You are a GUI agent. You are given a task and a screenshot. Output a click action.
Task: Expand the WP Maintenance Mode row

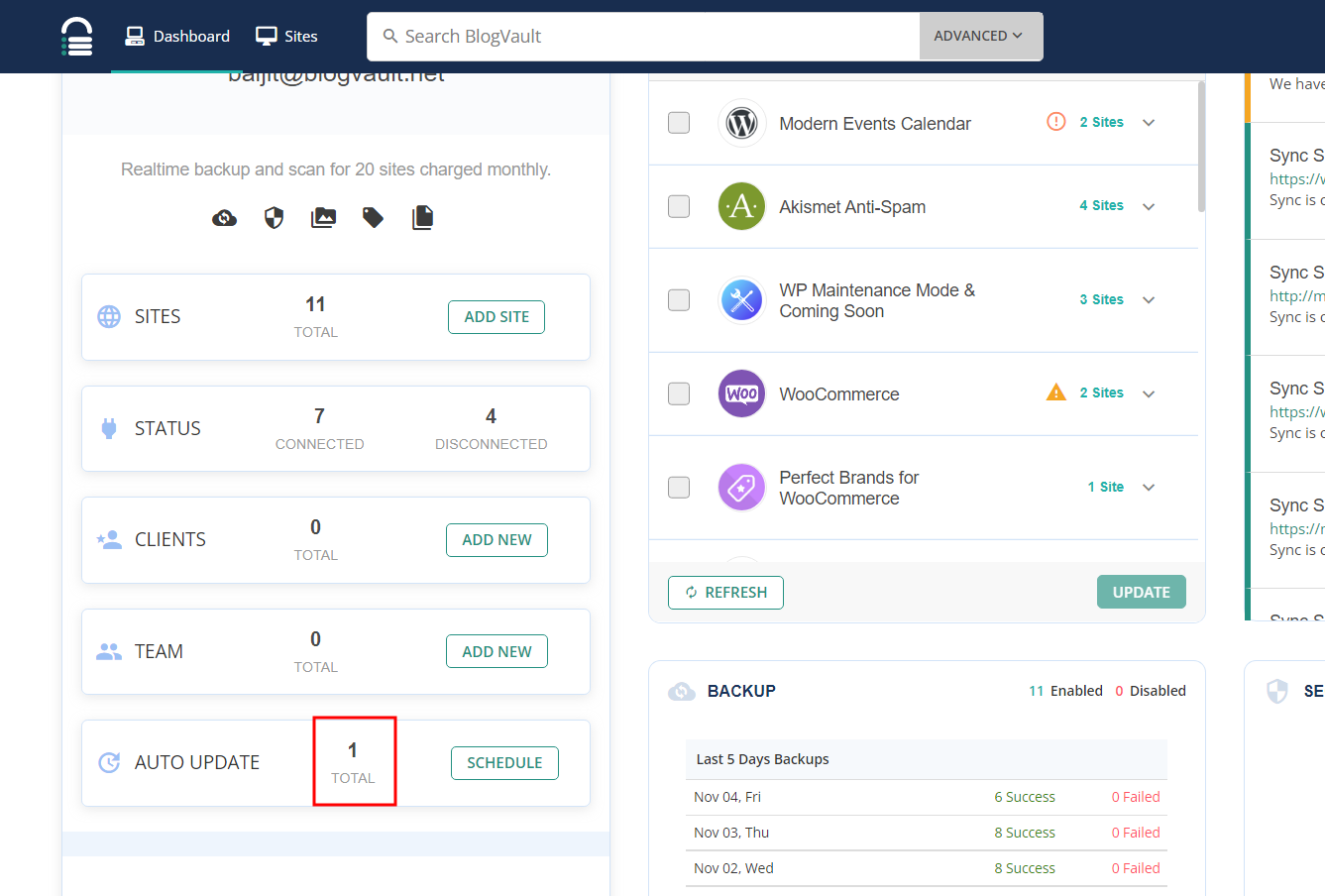coord(1150,300)
